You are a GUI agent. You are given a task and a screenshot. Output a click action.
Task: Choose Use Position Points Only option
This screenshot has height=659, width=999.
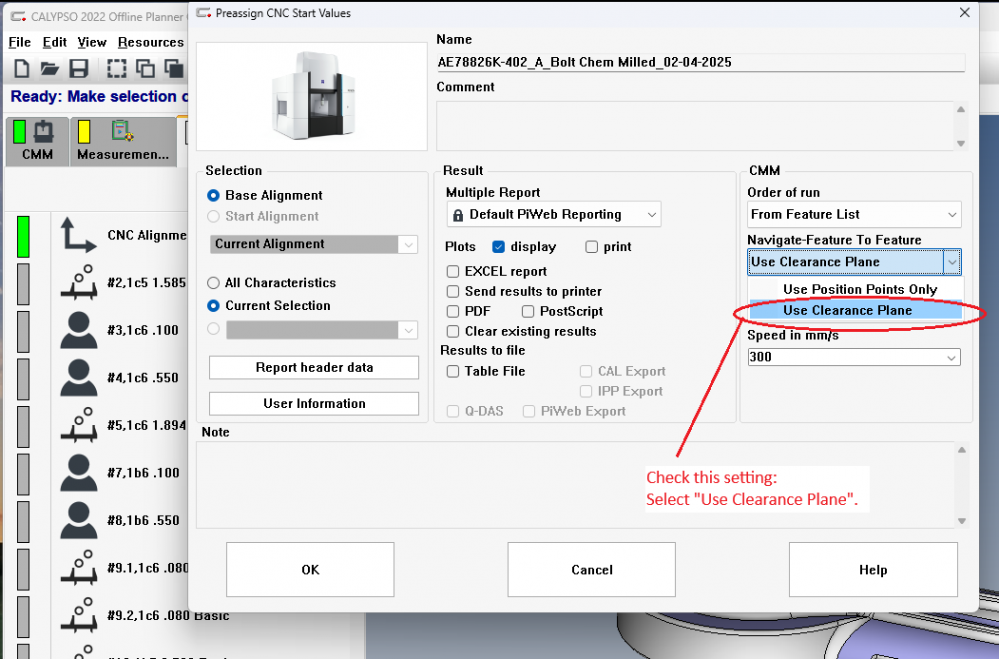859,289
